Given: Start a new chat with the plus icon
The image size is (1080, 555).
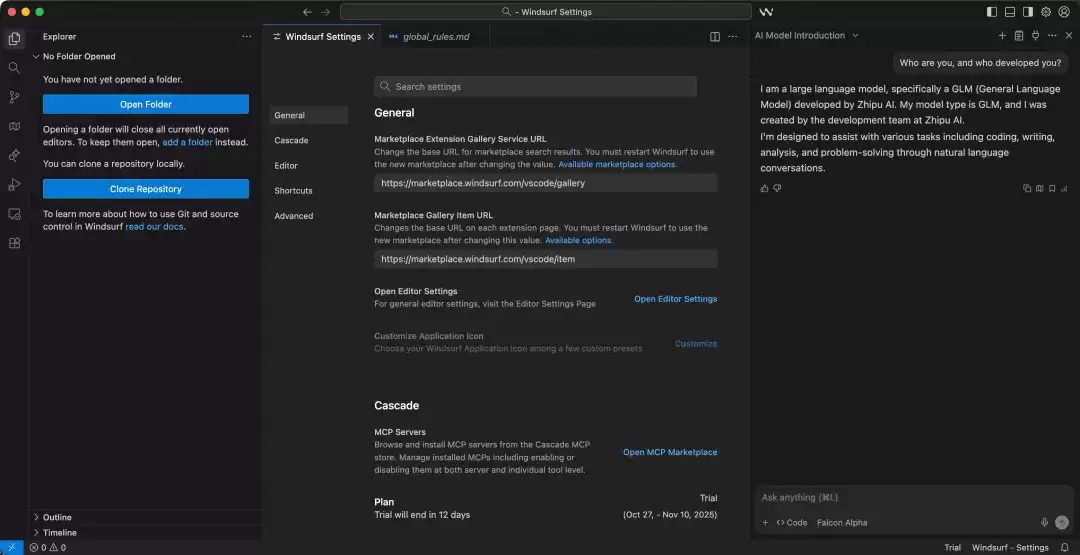Looking at the screenshot, I should (x=1002, y=36).
